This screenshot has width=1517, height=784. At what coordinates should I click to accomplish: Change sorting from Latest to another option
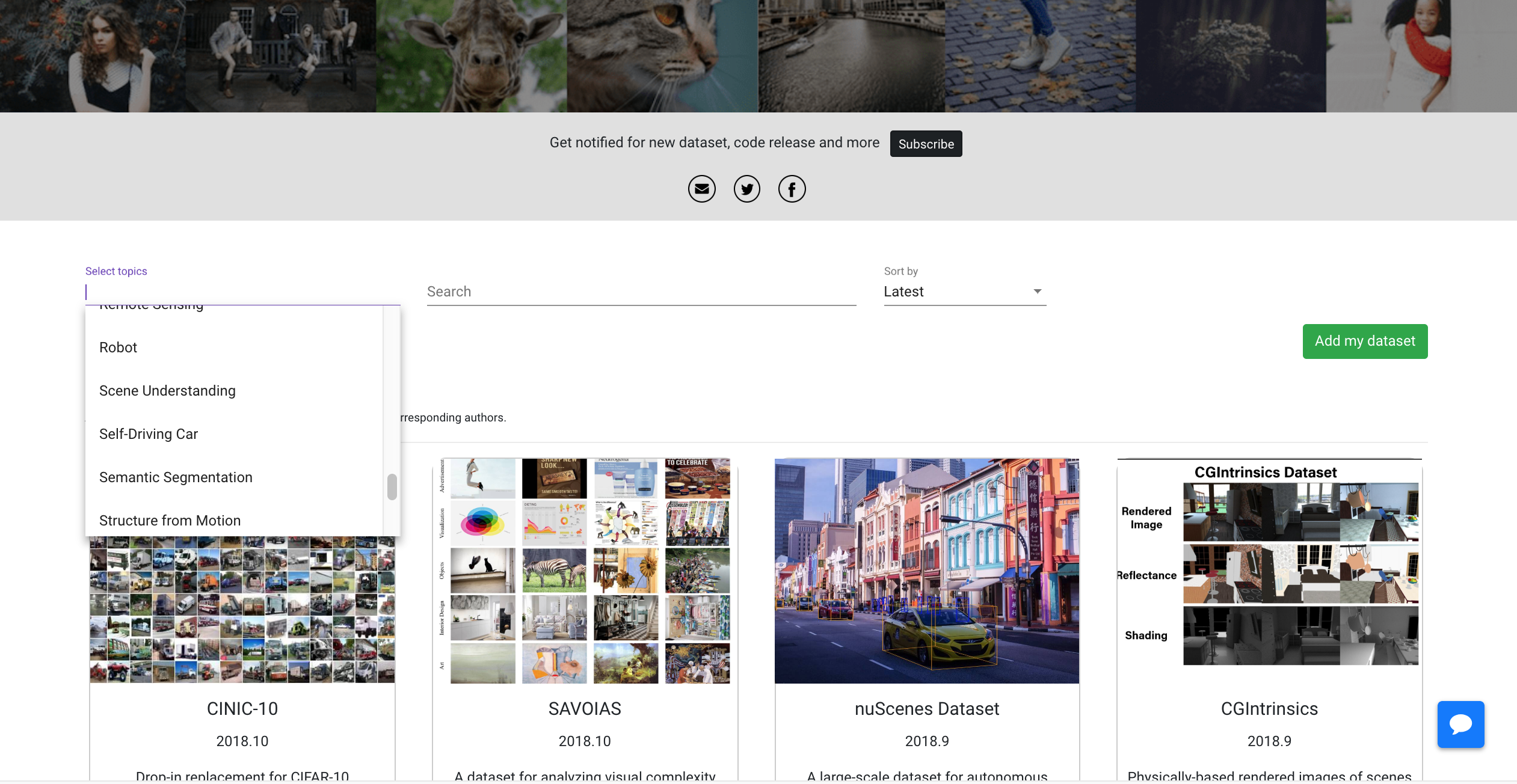click(962, 292)
